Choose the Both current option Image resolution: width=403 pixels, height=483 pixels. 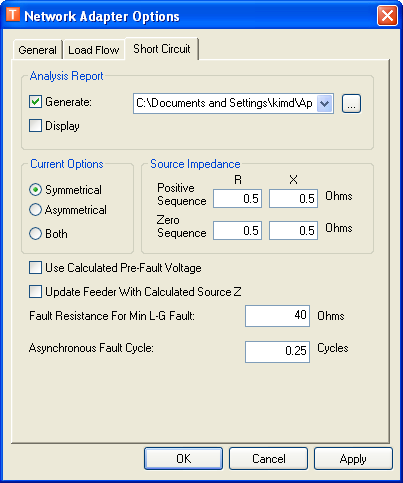35,234
